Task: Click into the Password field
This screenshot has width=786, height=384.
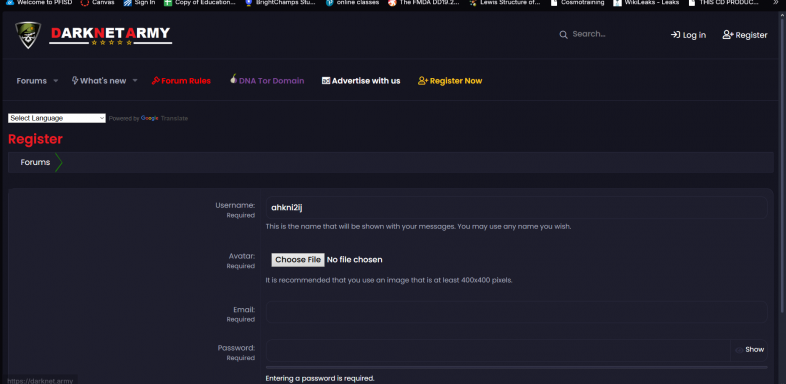Action: [498, 350]
